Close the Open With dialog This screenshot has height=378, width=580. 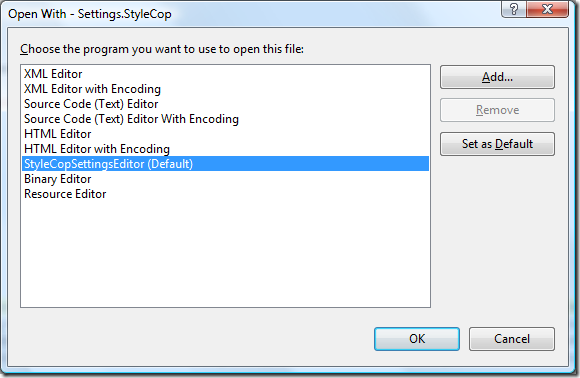tap(547, 9)
